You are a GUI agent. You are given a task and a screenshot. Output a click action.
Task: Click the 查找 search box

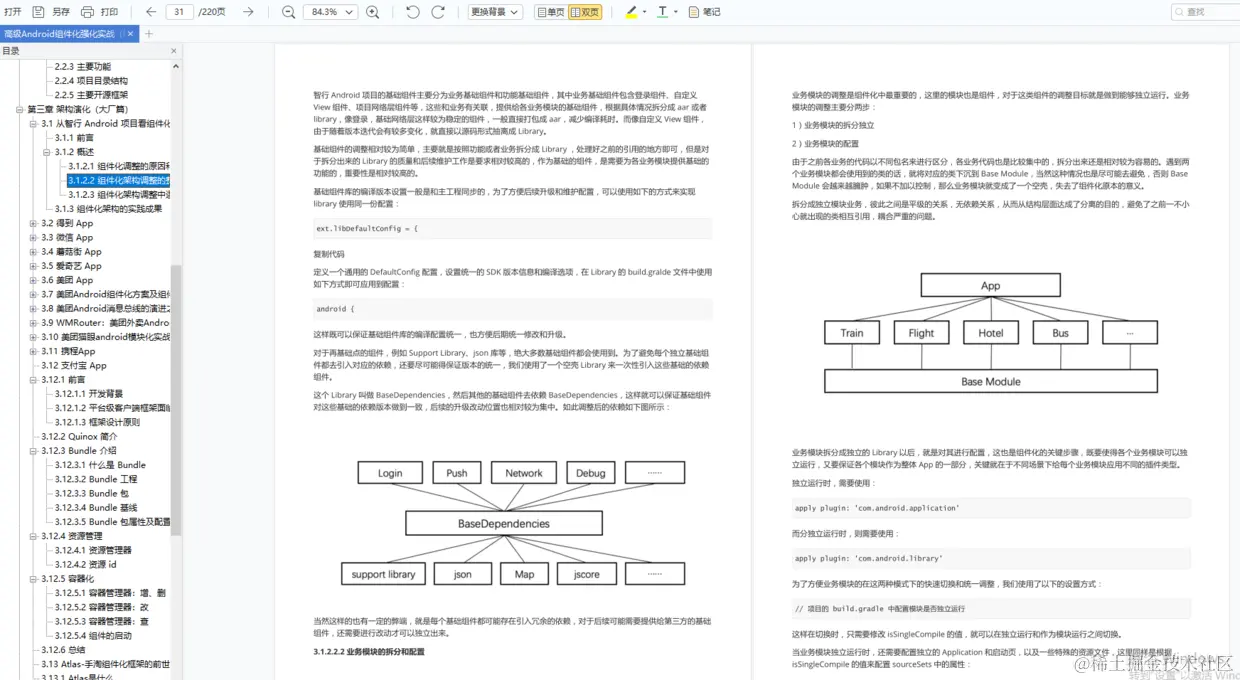1206,12
